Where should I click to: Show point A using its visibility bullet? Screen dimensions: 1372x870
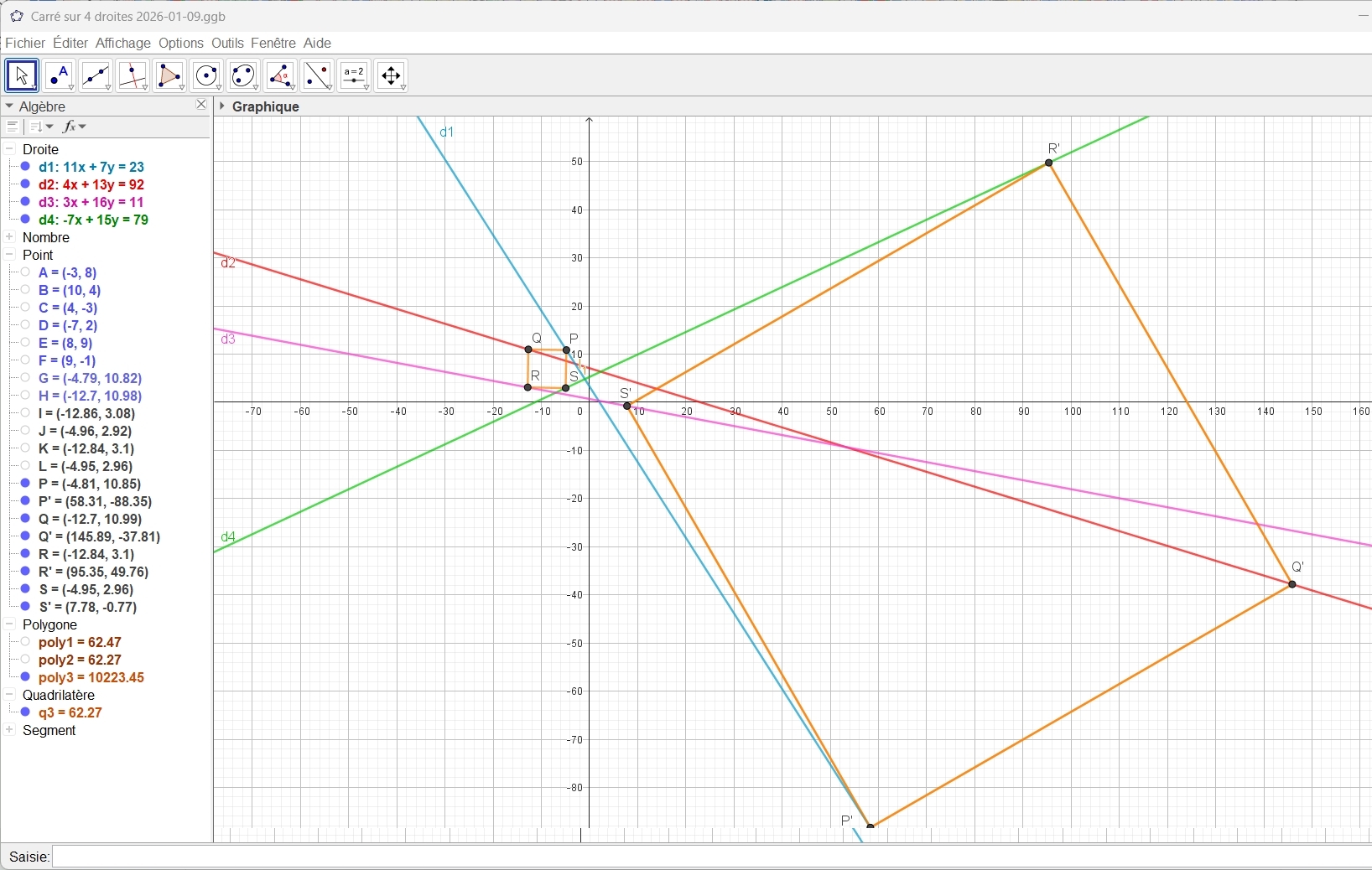pos(26,272)
